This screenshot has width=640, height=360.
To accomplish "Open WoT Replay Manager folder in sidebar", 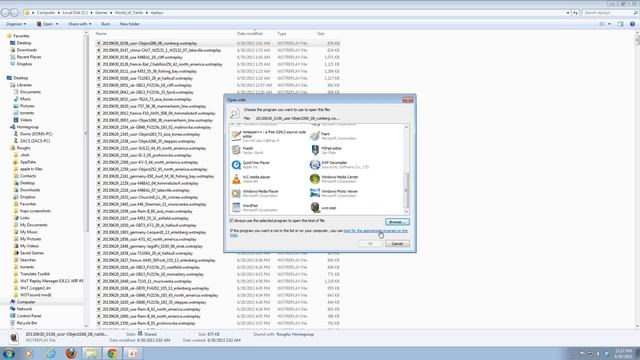I will (51, 281).
